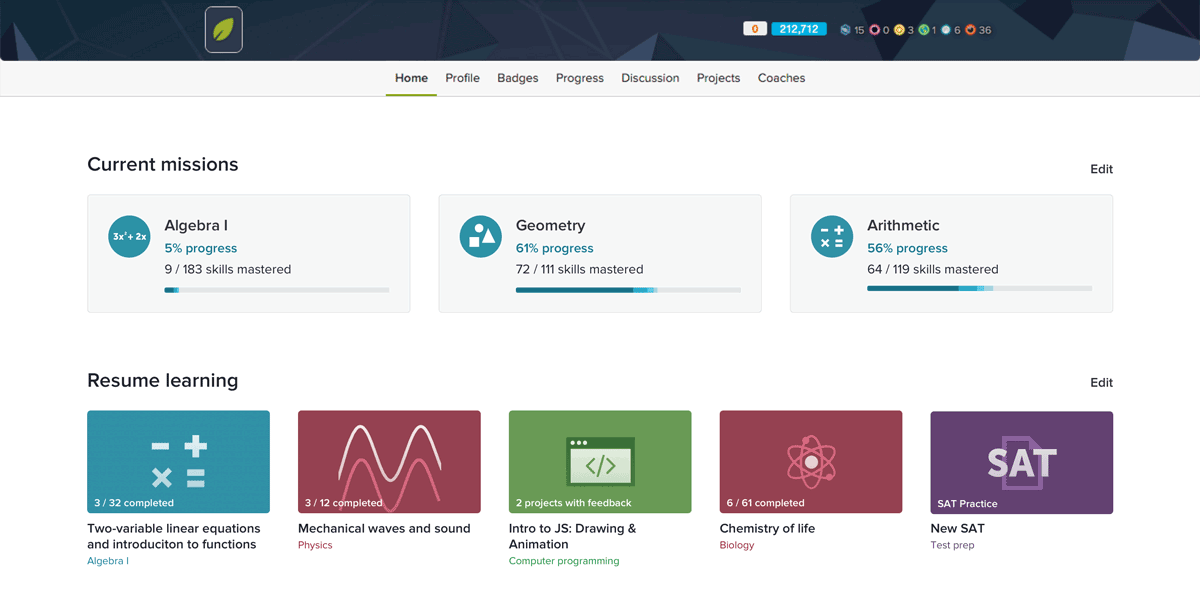Edit the Resume learning section

coord(1101,383)
